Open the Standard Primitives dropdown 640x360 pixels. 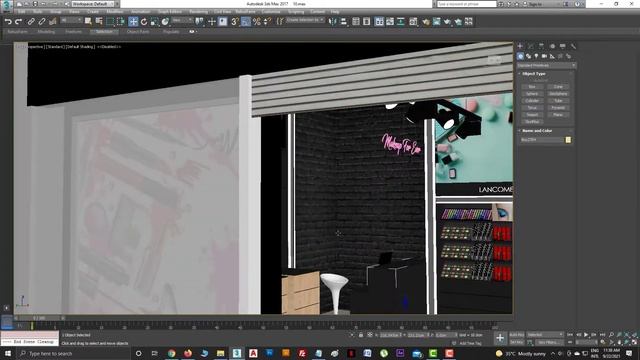pos(547,65)
